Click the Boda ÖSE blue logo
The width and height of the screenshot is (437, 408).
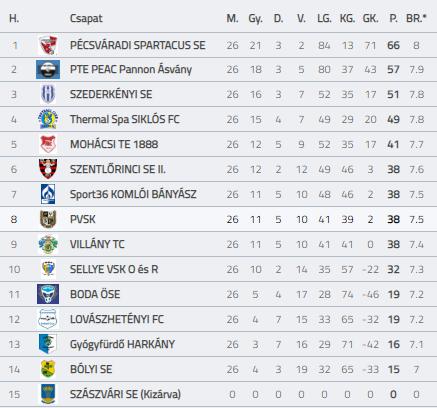[48, 294]
